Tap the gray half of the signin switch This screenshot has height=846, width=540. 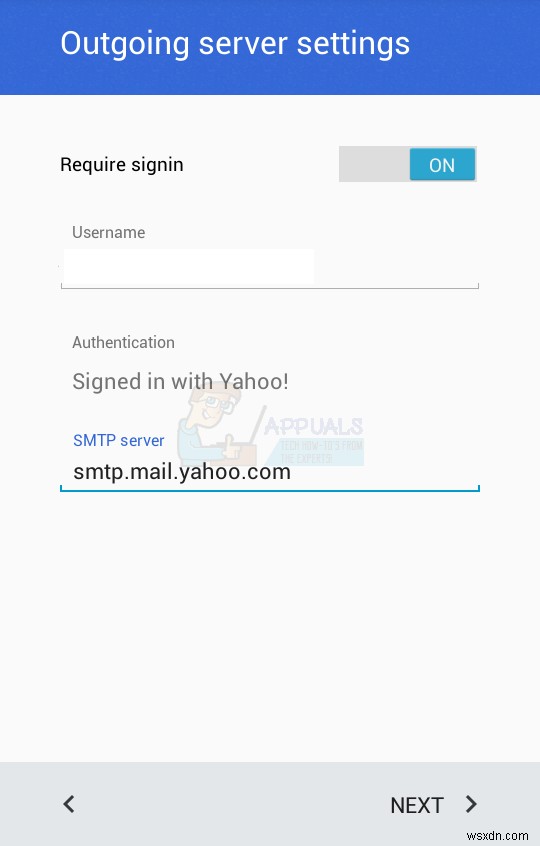pos(374,165)
